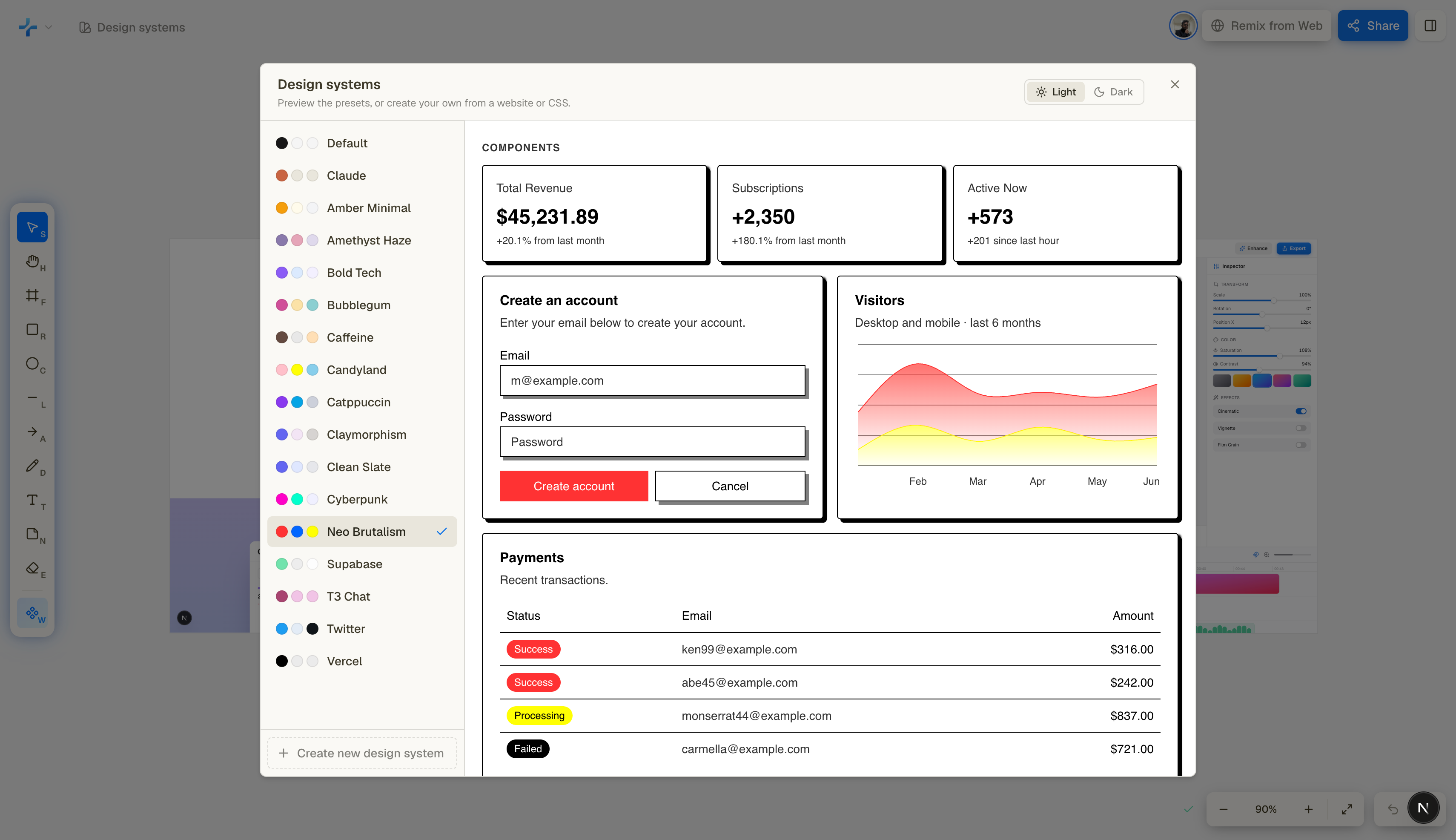This screenshot has width=1456, height=840.
Task: Select the Eraser tool
Action: click(32, 568)
